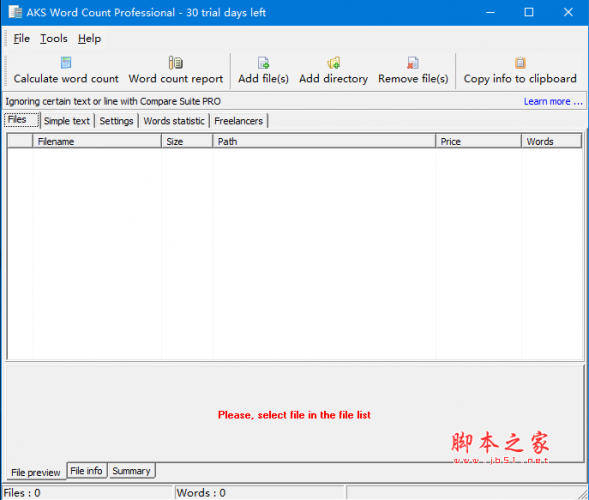Screen dimensions: 589x500
Task: Switch to the Freelancers tab
Action: click(238, 121)
